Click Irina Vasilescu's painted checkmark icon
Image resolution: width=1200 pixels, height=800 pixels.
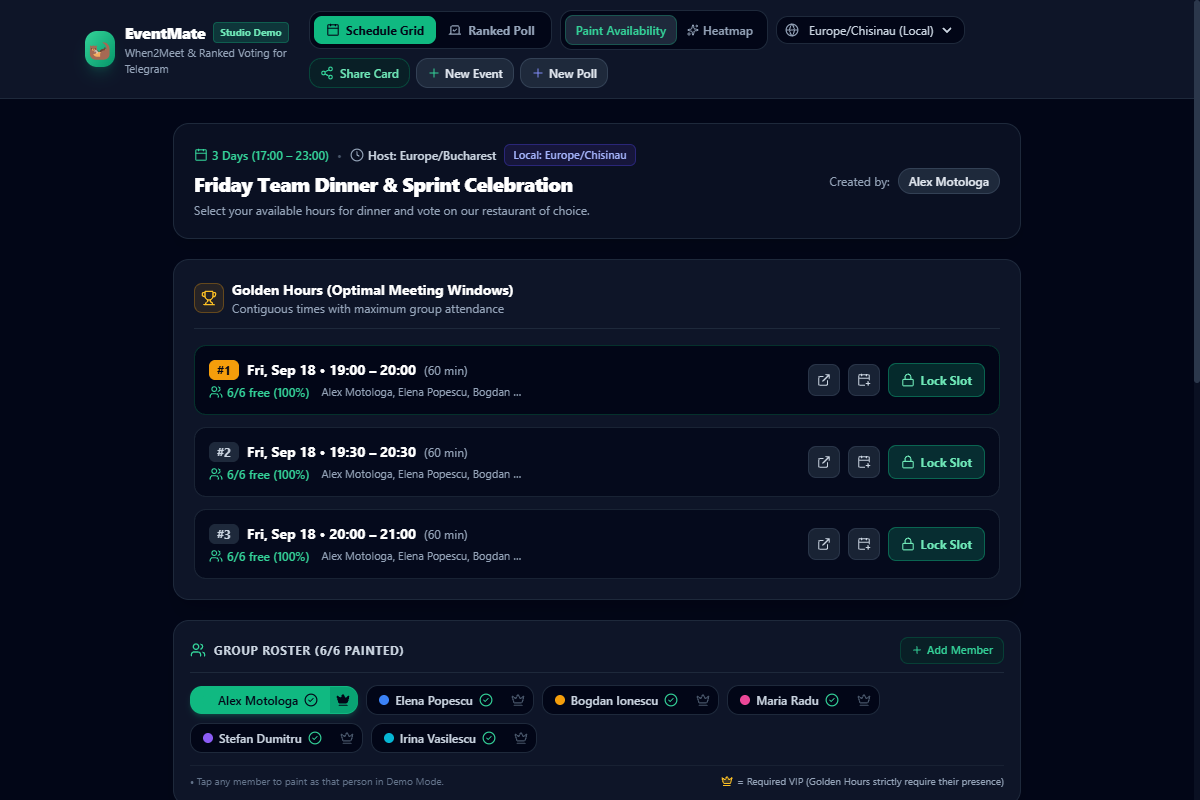[x=489, y=738]
